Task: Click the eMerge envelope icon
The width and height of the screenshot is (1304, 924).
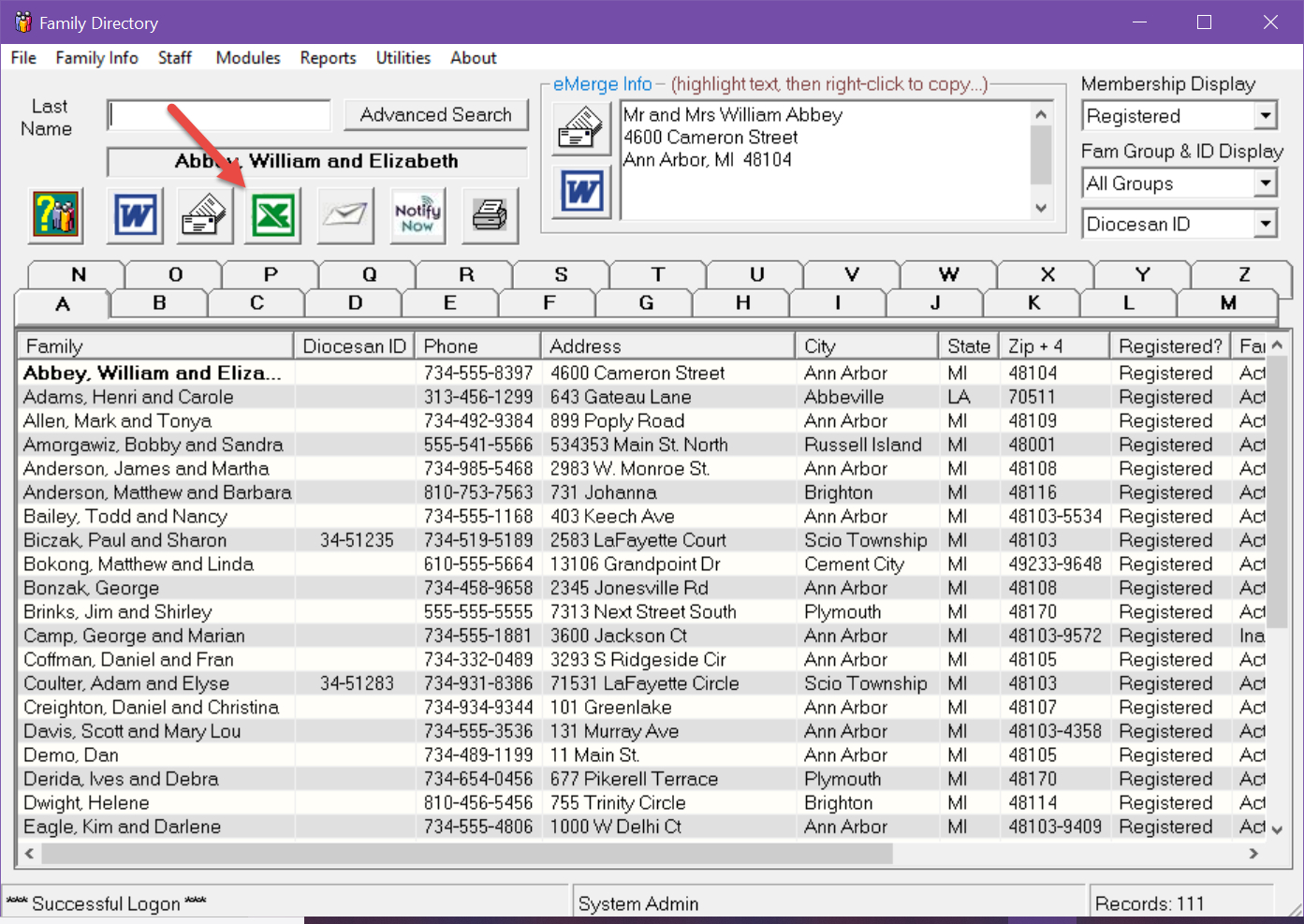Action: point(580,128)
